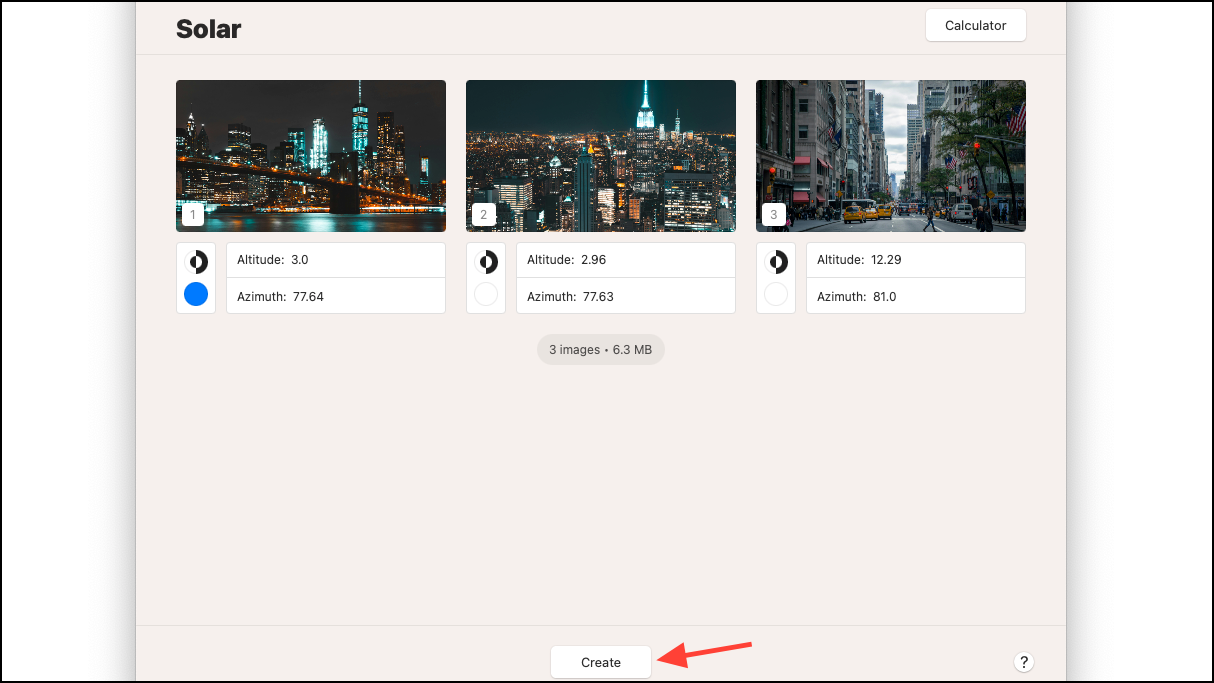This screenshot has width=1214, height=683.
Task: Click number badge 3 on third image
Action: click(773, 215)
